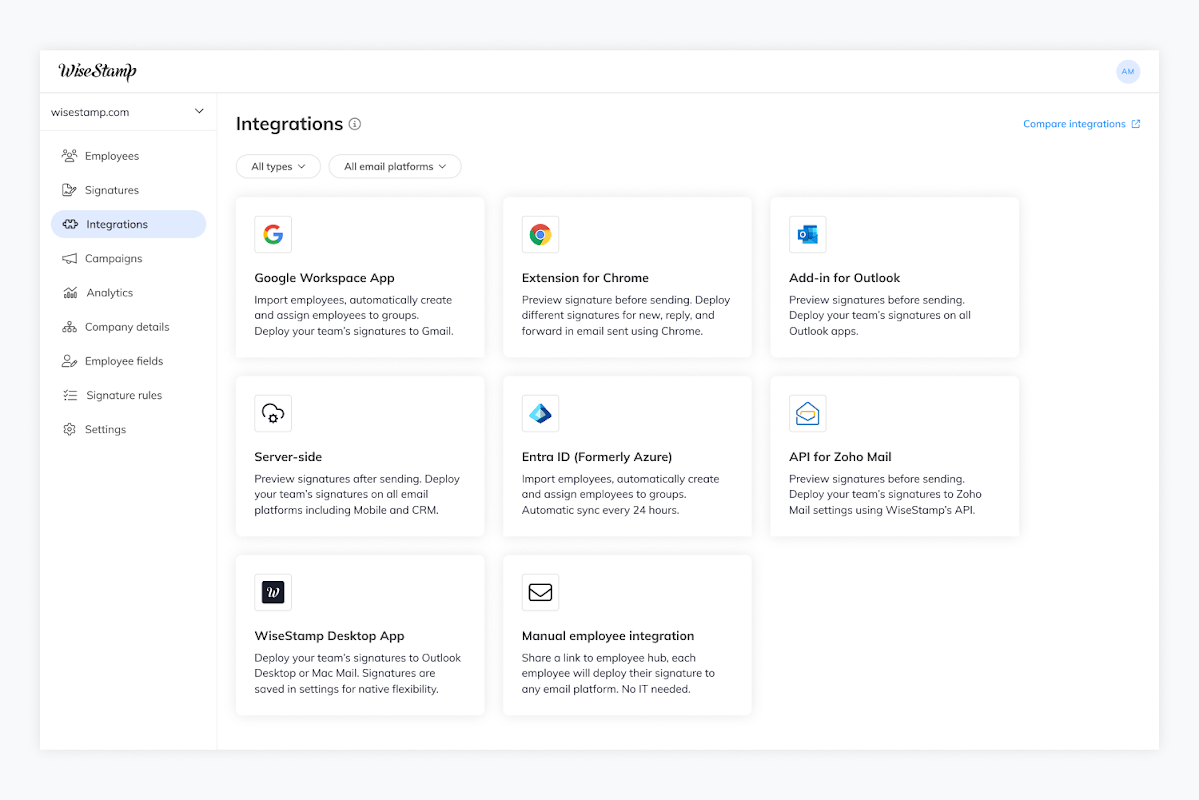The width and height of the screenshot is (1199, 800).
Task: Open the All types filter dropdown
Action: pyautogui.click(x=278, y=166)
